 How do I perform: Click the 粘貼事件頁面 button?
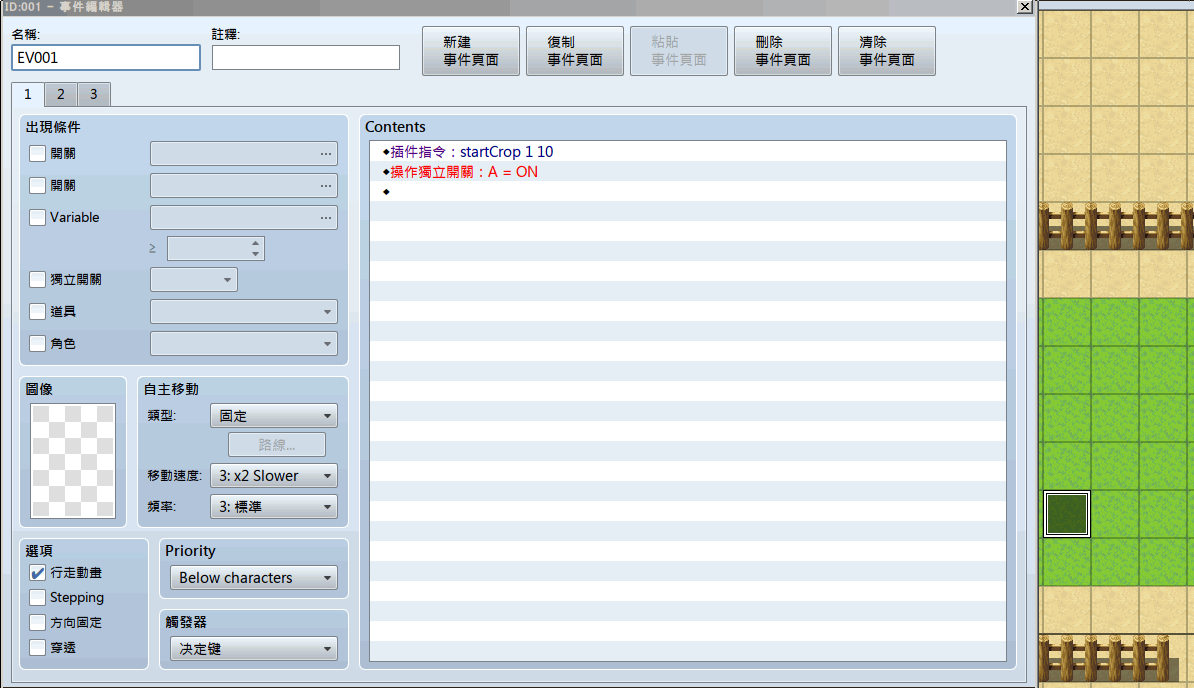coord(678,51)
